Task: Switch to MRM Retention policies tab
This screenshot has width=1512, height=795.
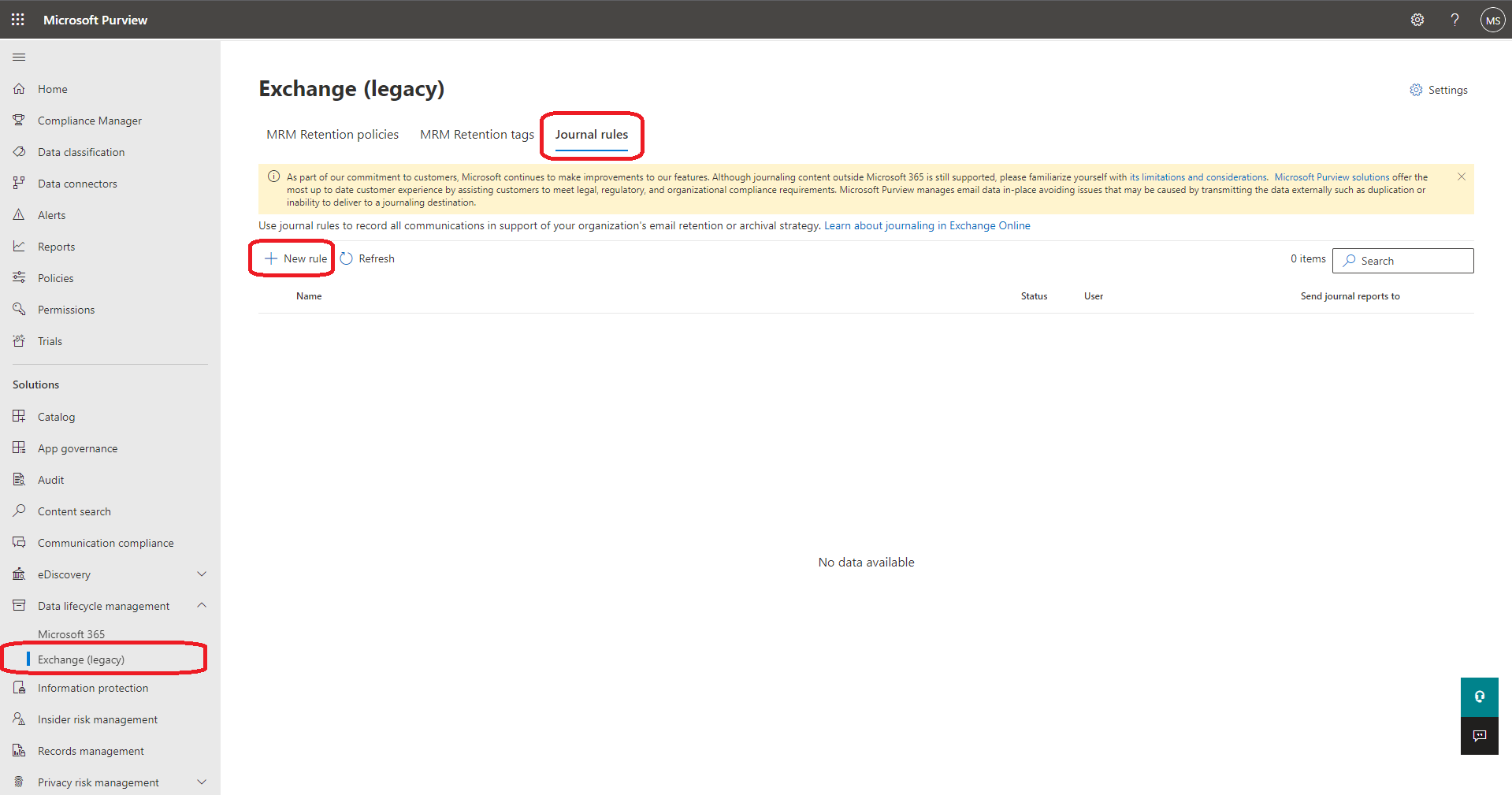Action: pos(332,135)
